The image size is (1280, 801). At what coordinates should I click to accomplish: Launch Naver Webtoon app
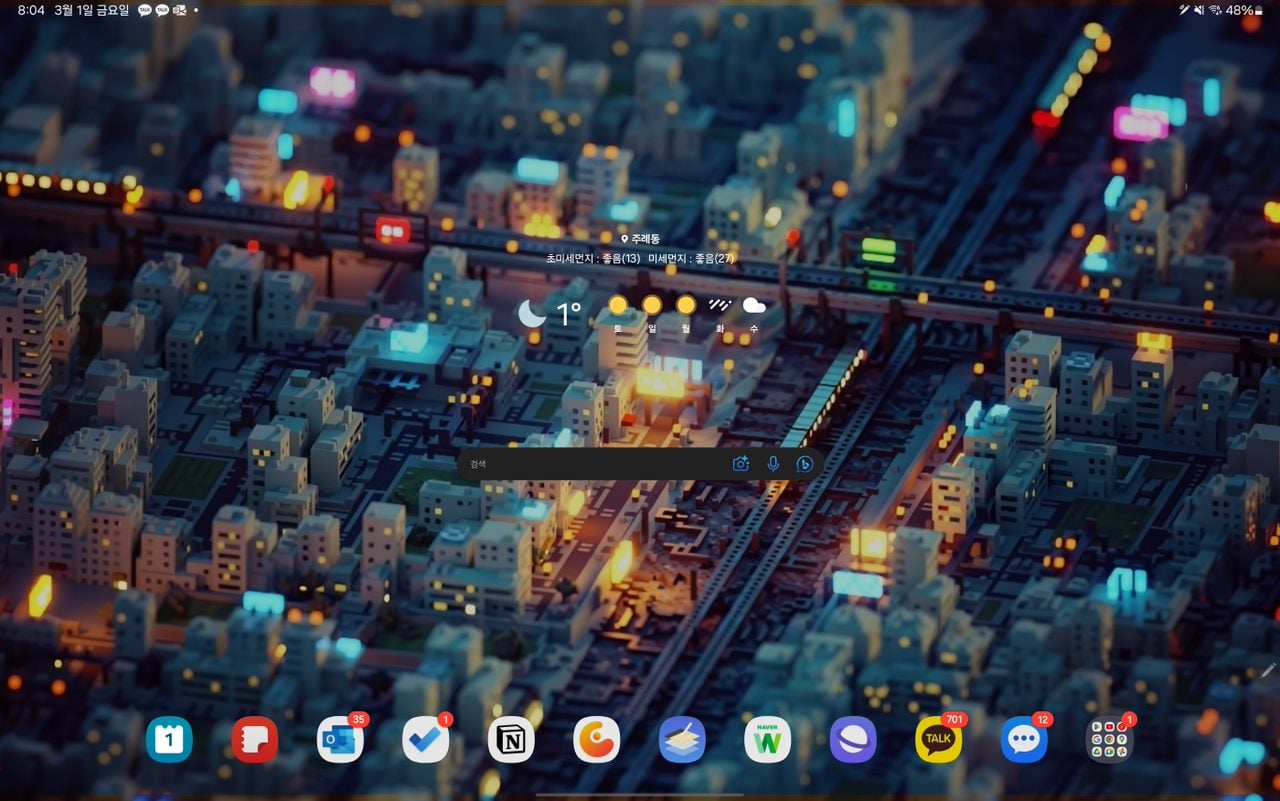(768, 740)
